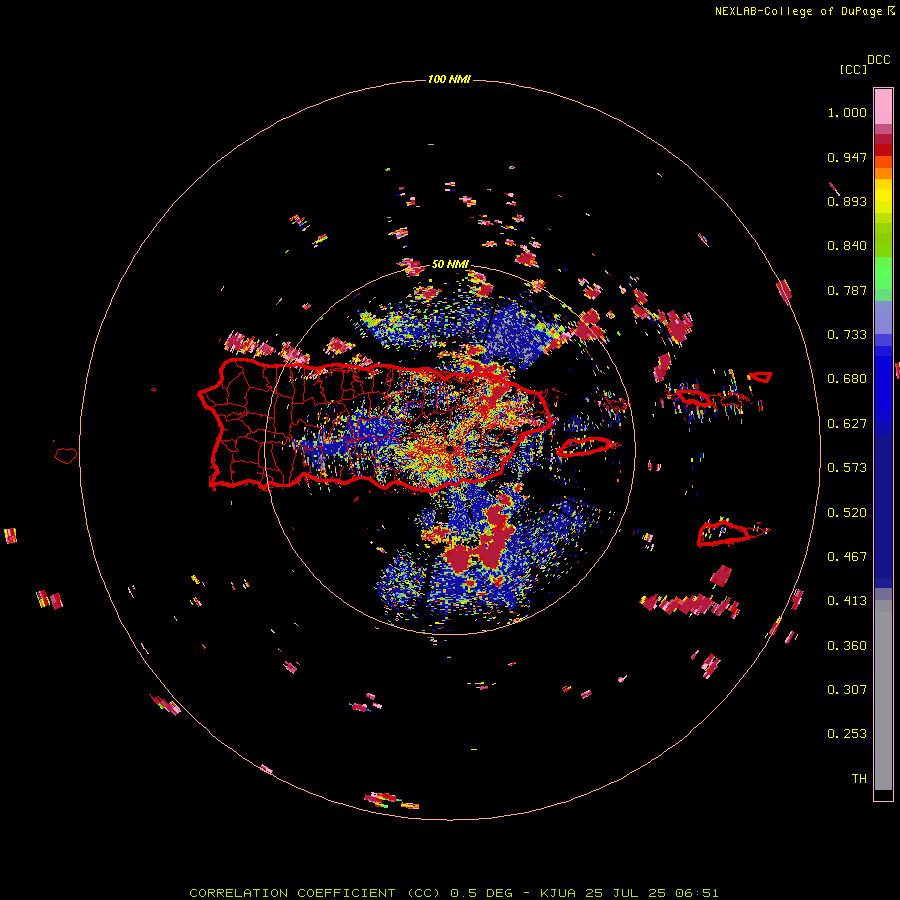
Task: Click the DCC label above the colorbar
Action: (x=878, y=60)
